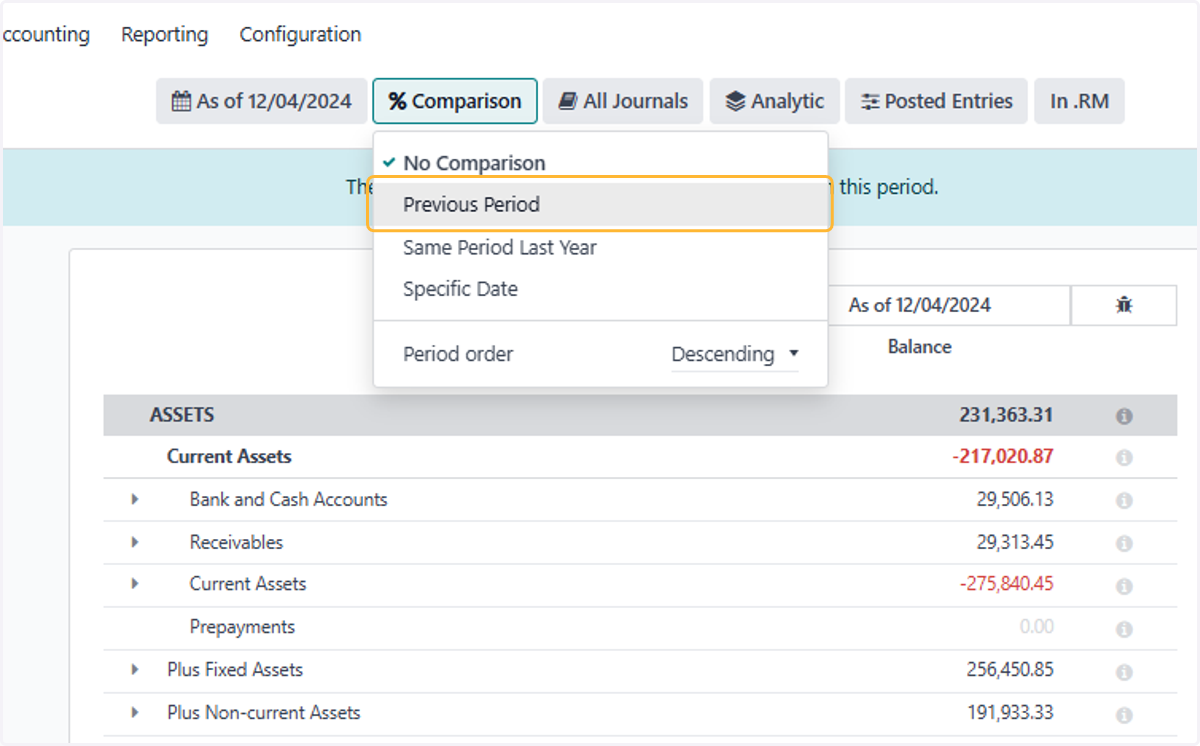Click the amount 191,933.33

tap(1010, 712)
